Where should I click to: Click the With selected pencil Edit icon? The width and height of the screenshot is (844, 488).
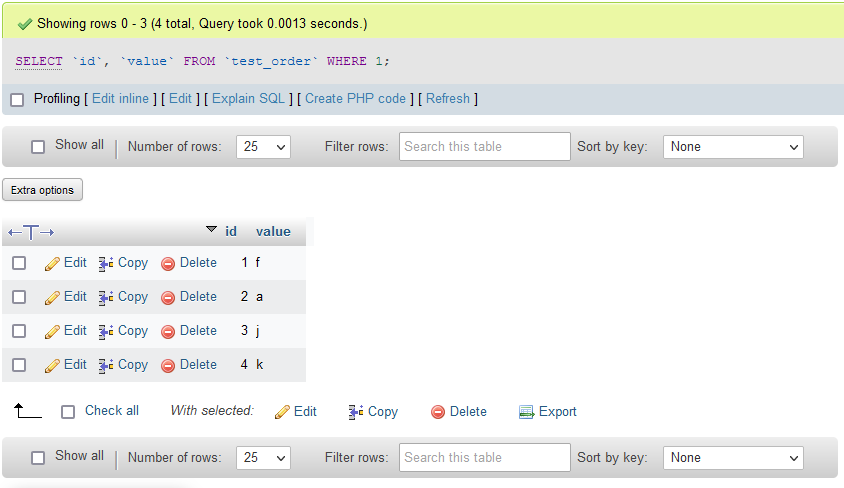click(x=282, y=412)
